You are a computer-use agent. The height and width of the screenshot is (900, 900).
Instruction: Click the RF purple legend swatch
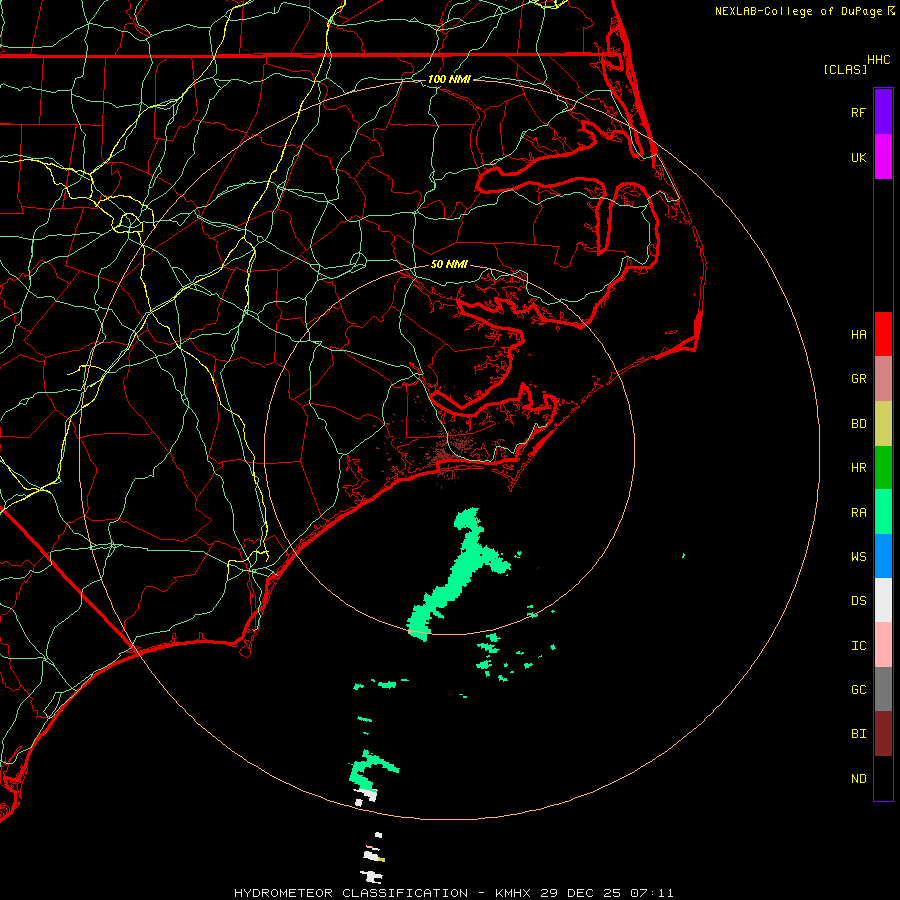click(x=883, y=112)
